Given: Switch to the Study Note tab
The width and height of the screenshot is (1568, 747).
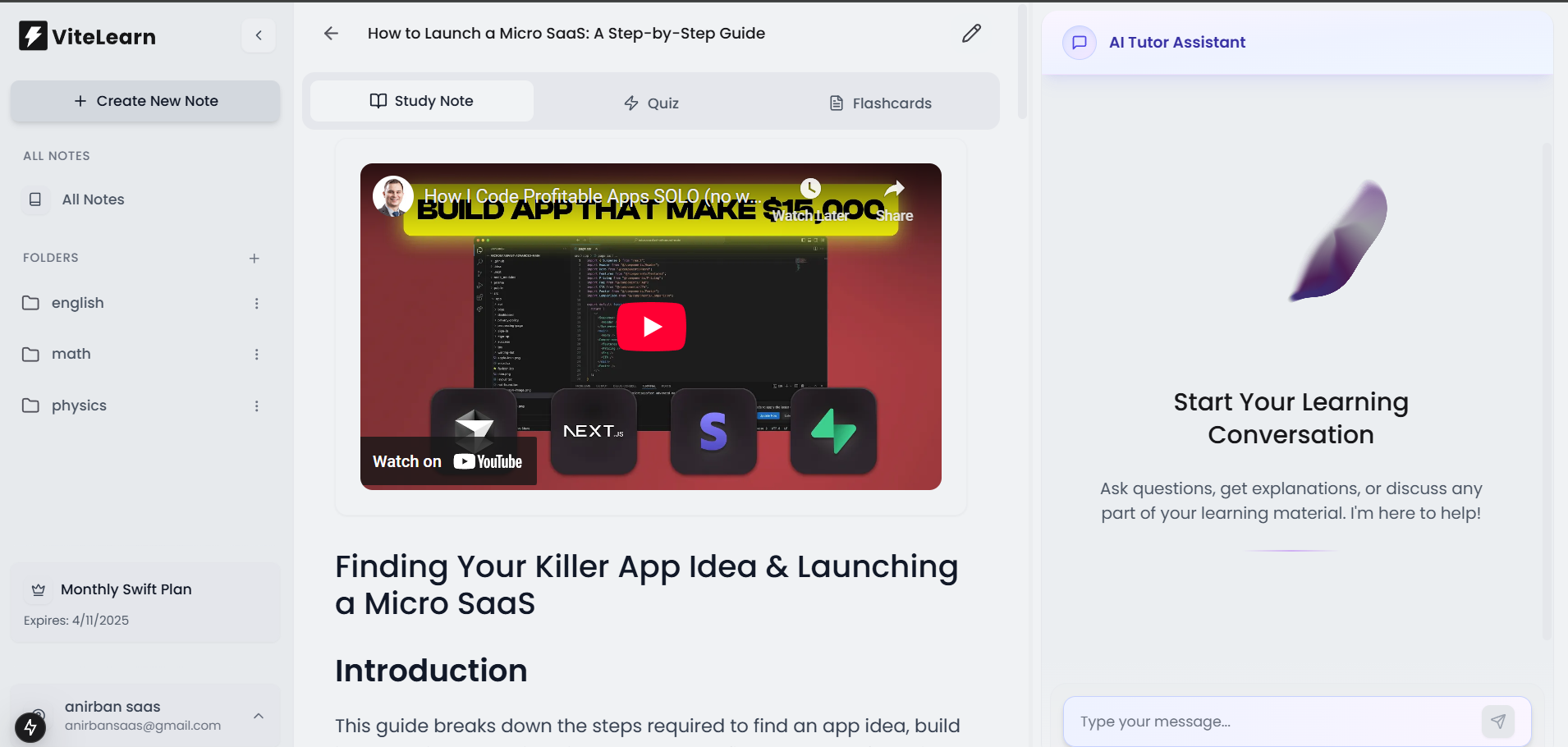Looking at the screenshot, I should [x=422, y=101].
